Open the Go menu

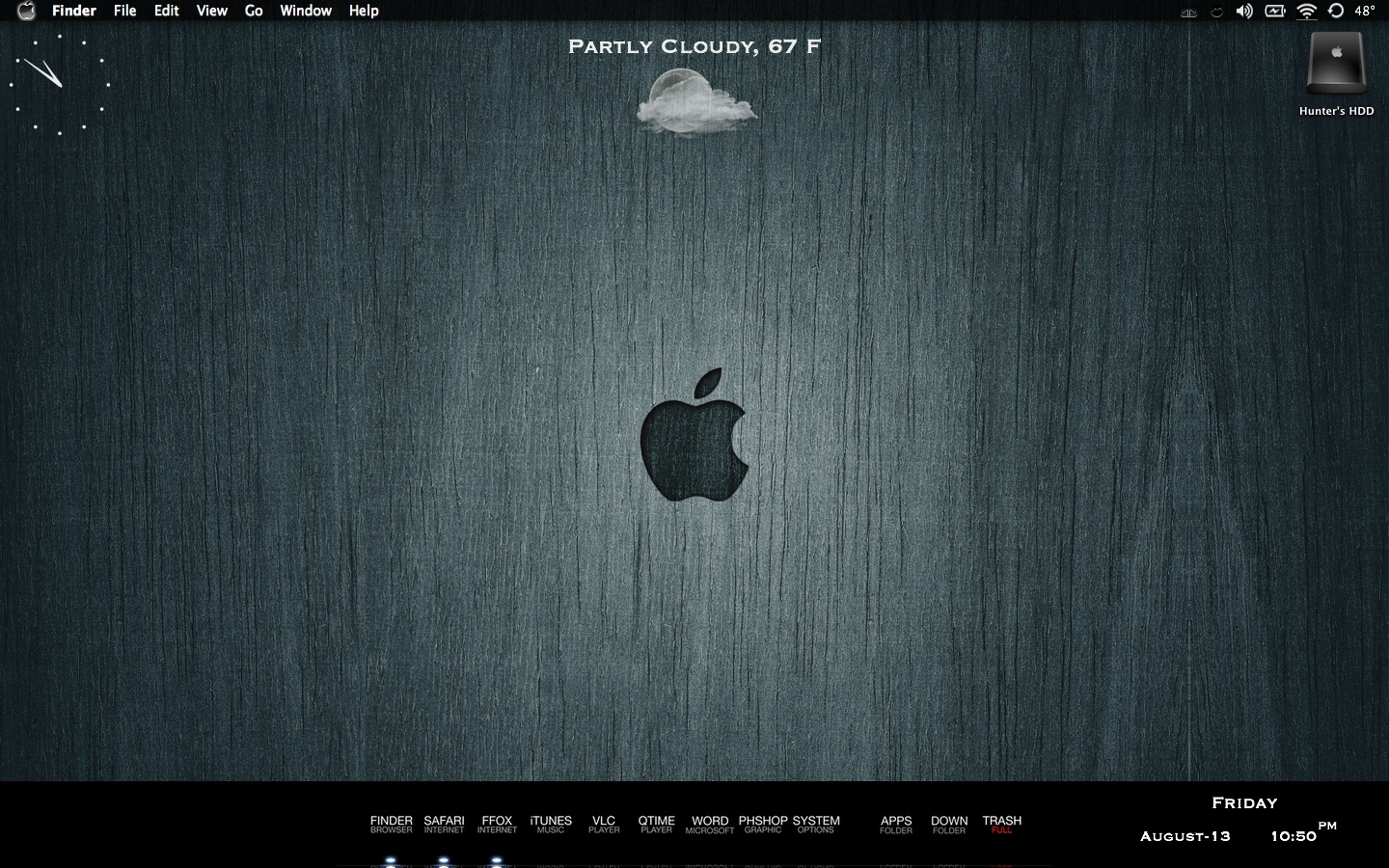(x=254, y=11)
